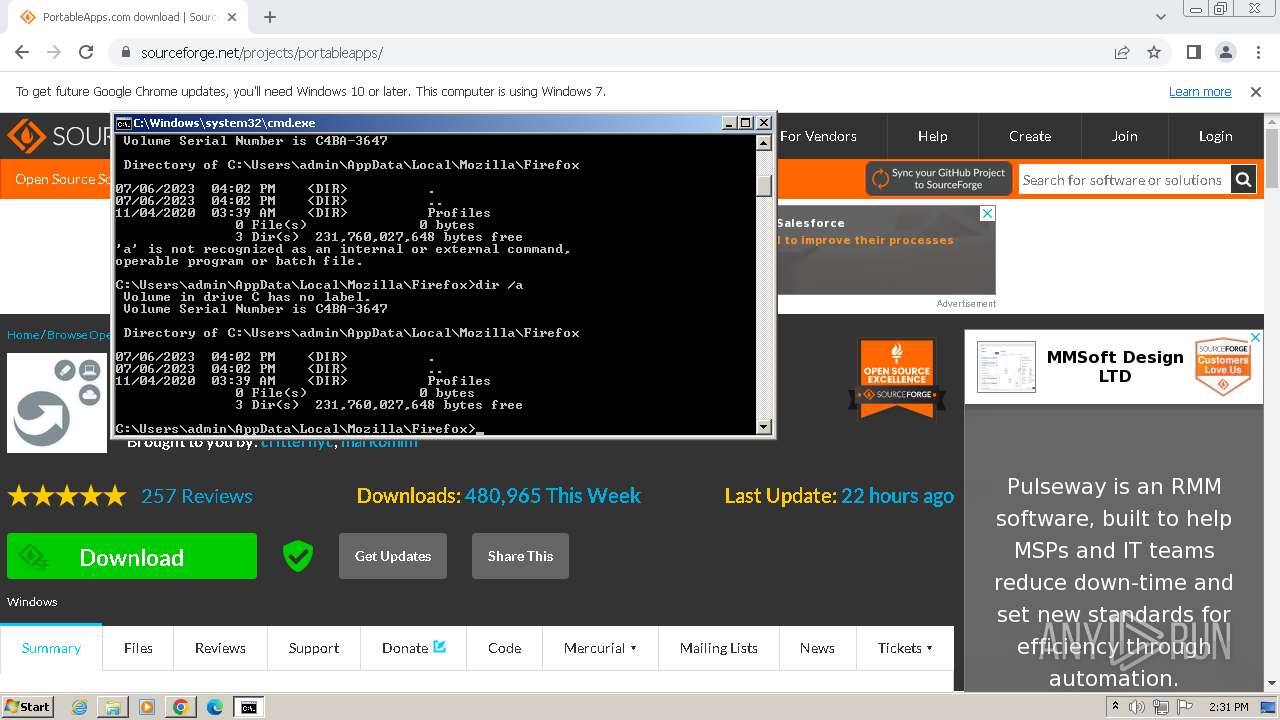Viewport: 1280px width, 720px height.
Task: Click the Login link in the header
Action: coord(1216,136)
